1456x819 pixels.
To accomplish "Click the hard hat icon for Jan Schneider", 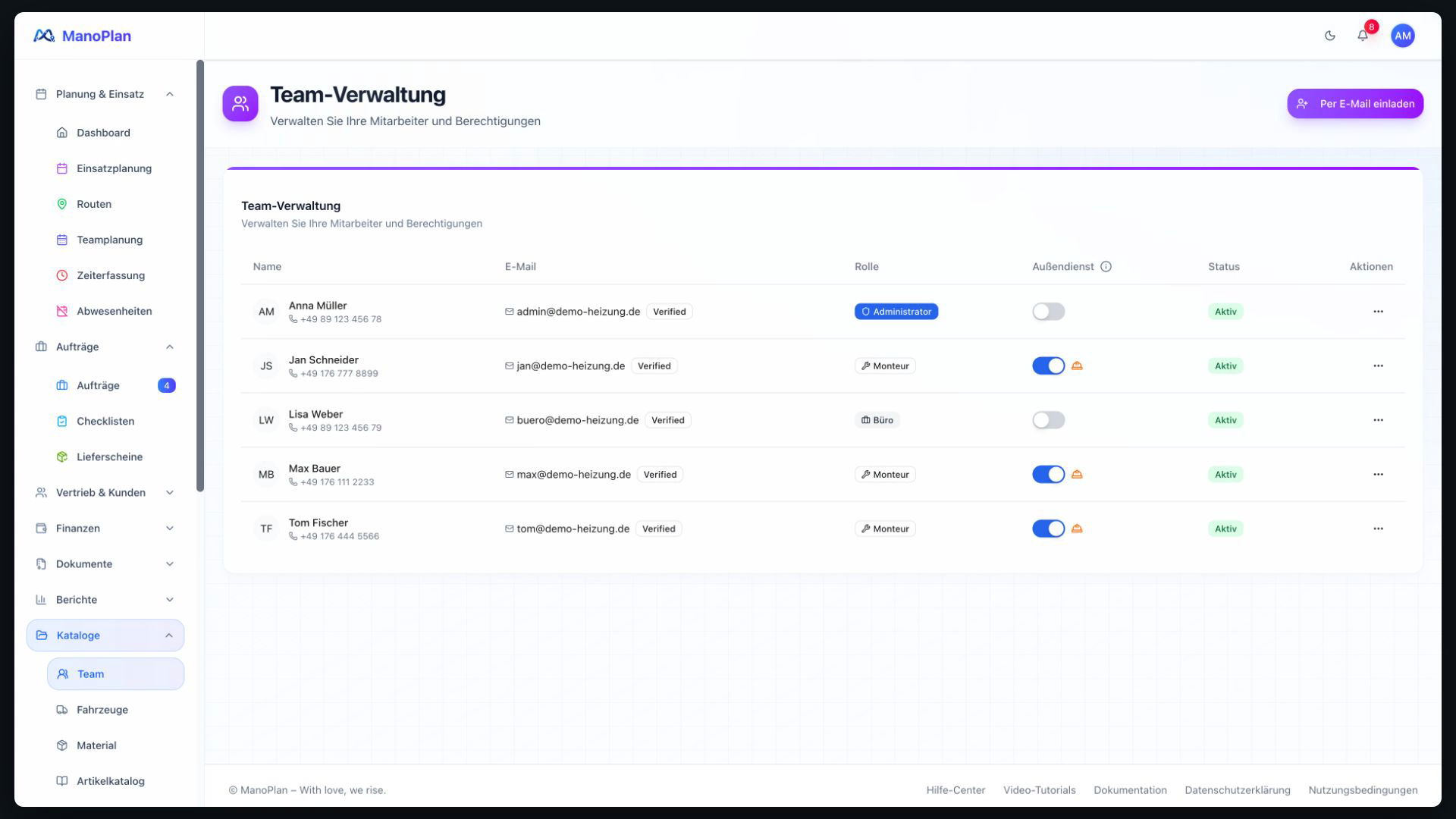I will coord(1077,366).
